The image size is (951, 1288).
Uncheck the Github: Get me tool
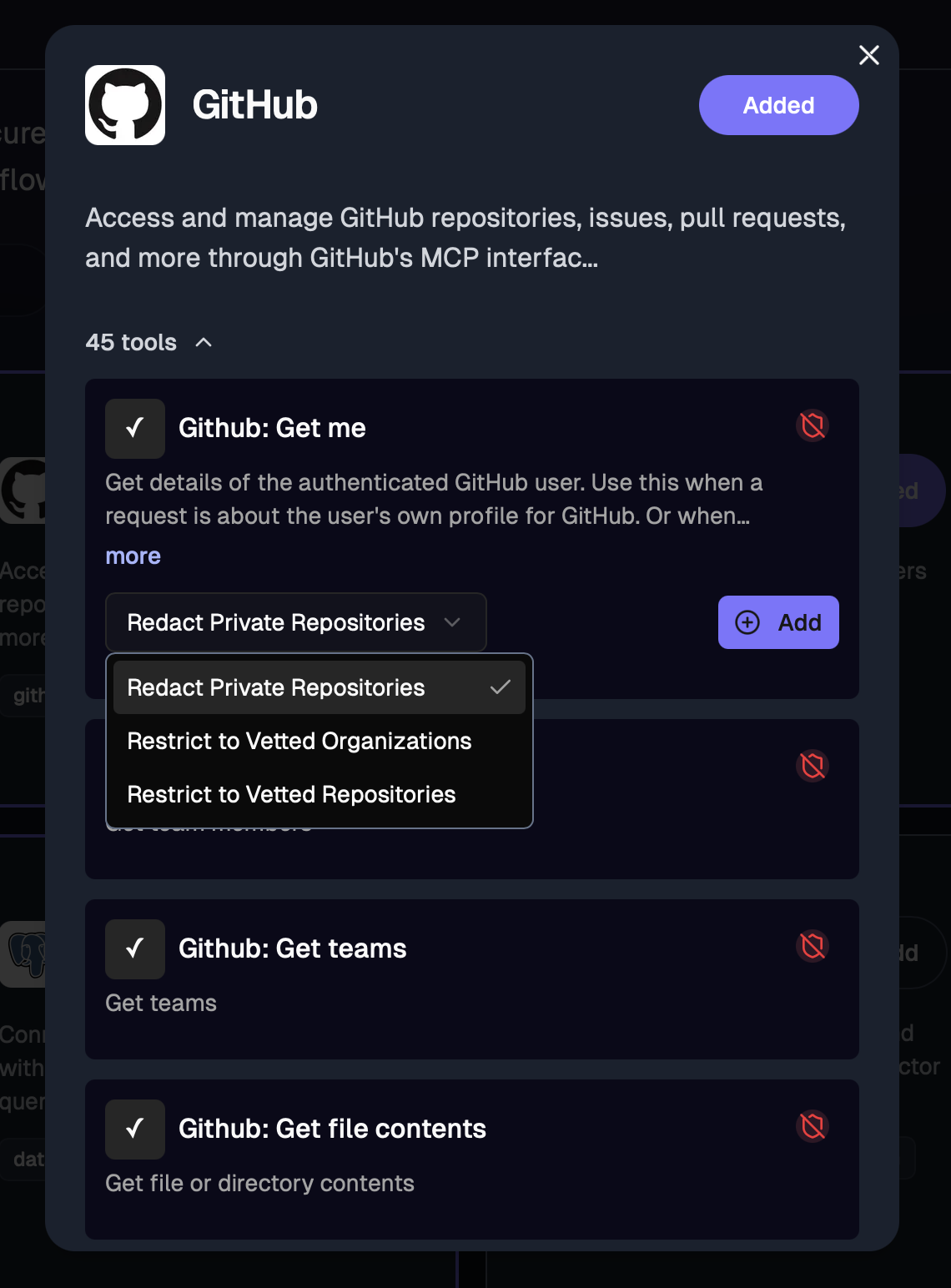tap(134, 428)
